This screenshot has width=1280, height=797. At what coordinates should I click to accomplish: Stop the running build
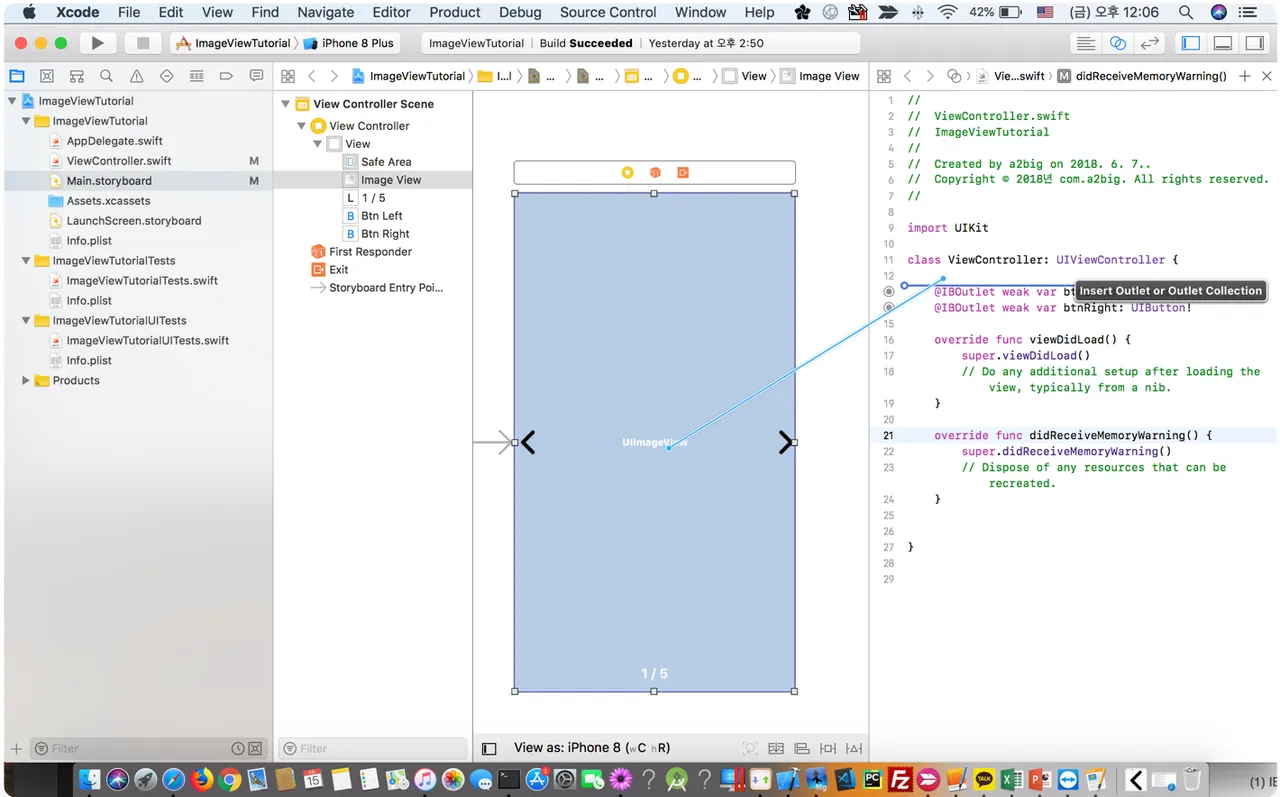143,43
